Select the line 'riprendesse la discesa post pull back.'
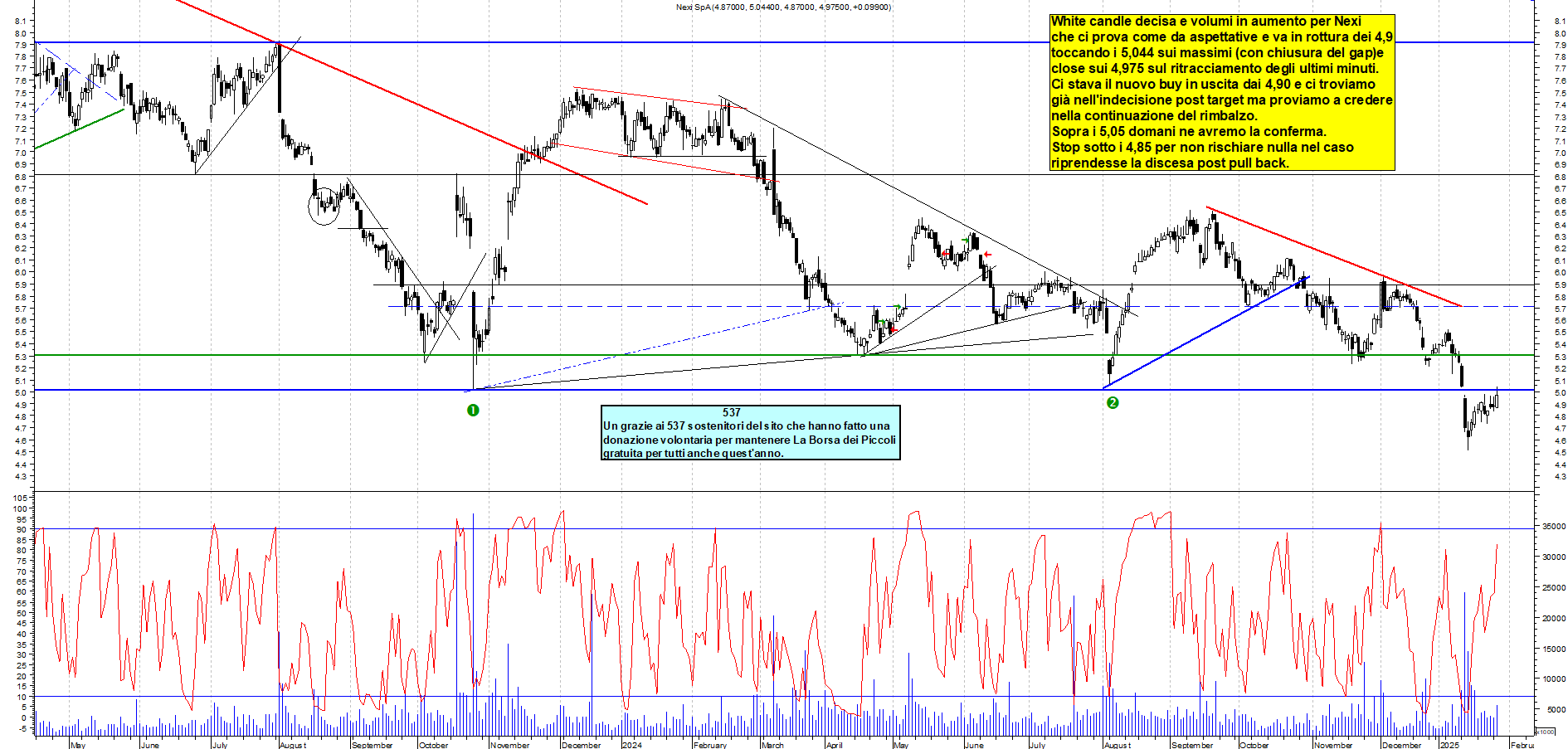The width and height of the screenshot is (1568, 749). [x=1170, y=163]
